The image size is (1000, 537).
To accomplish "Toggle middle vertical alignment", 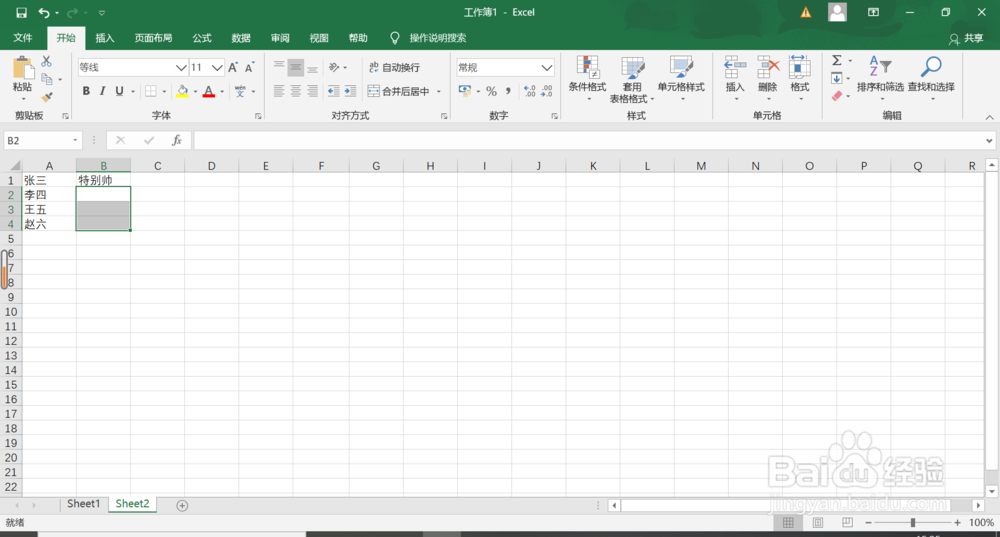I will 295,67.
